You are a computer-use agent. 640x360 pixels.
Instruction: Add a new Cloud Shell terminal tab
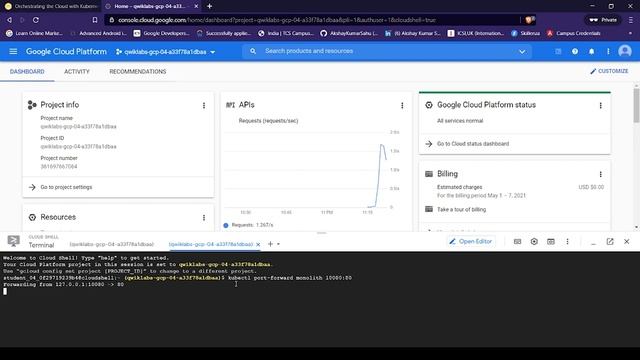(x=270, y=244)
